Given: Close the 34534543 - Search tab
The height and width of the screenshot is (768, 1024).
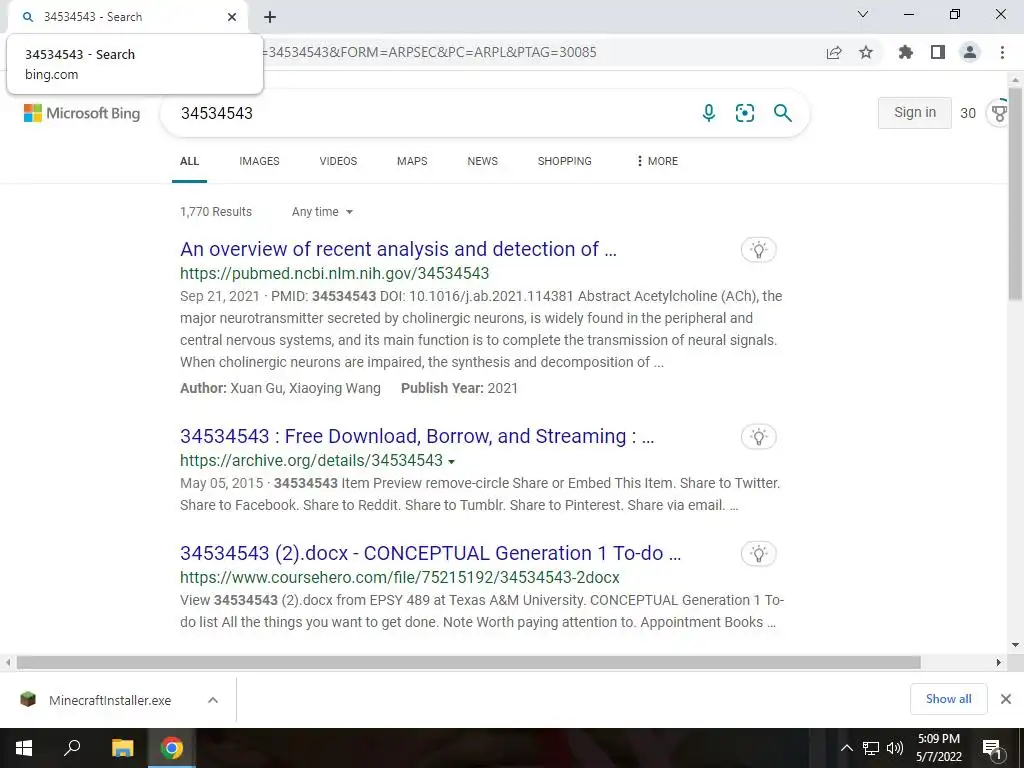Looking at the screenshot, I should 232,17.
